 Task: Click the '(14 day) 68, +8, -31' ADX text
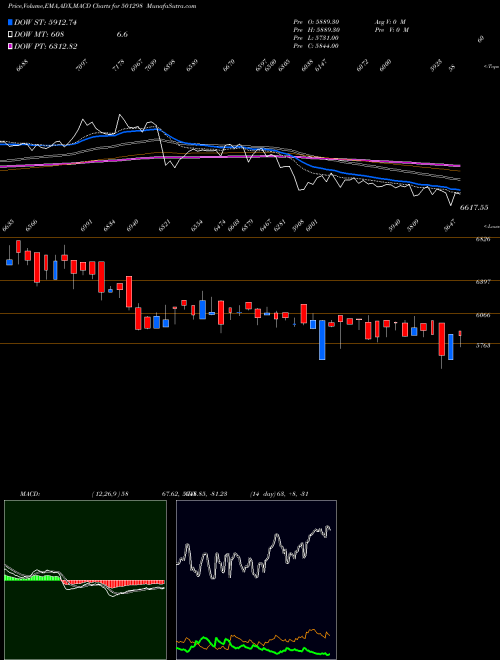(x=279, y=494)
